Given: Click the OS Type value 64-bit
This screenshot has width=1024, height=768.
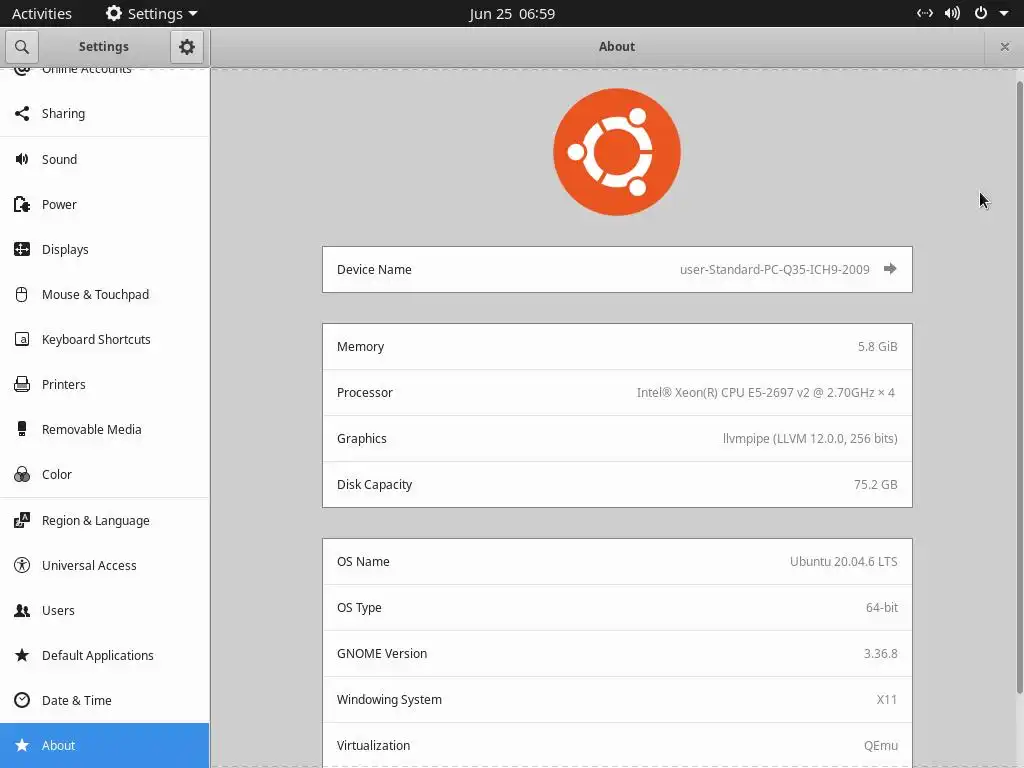Looking at the screenshot, I should 882,607.
